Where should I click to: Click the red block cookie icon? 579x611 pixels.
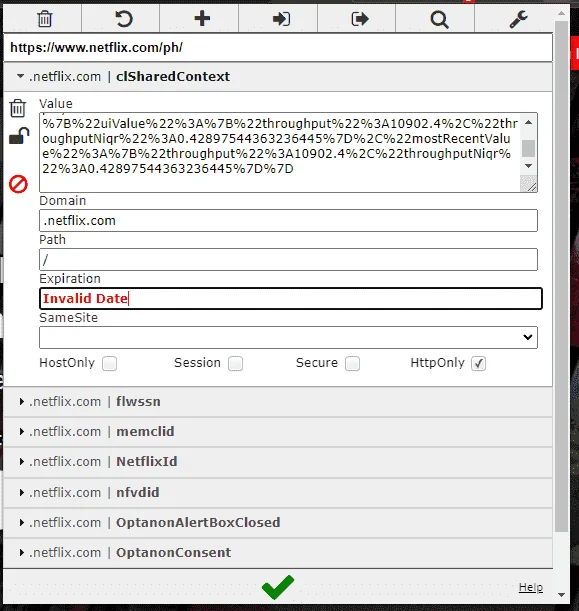18,184
